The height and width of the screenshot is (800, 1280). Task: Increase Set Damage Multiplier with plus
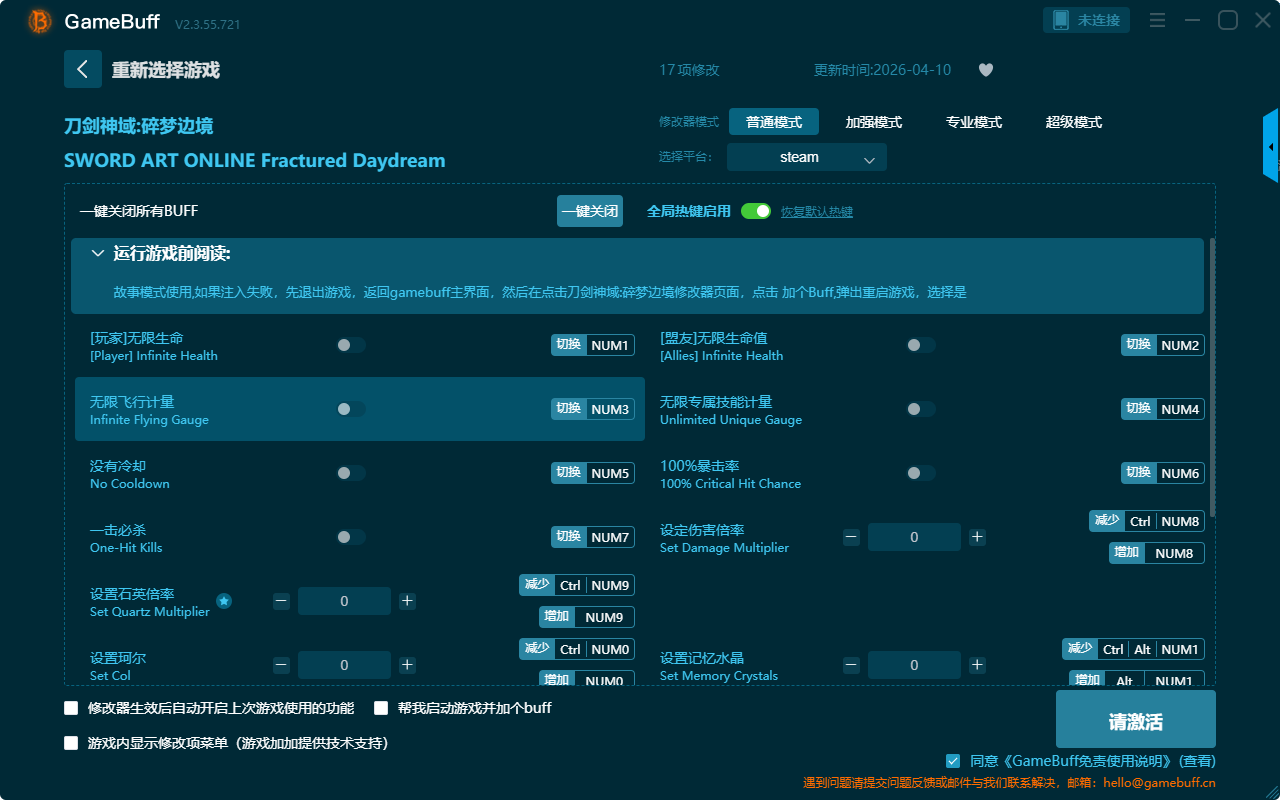pos(977,537)
